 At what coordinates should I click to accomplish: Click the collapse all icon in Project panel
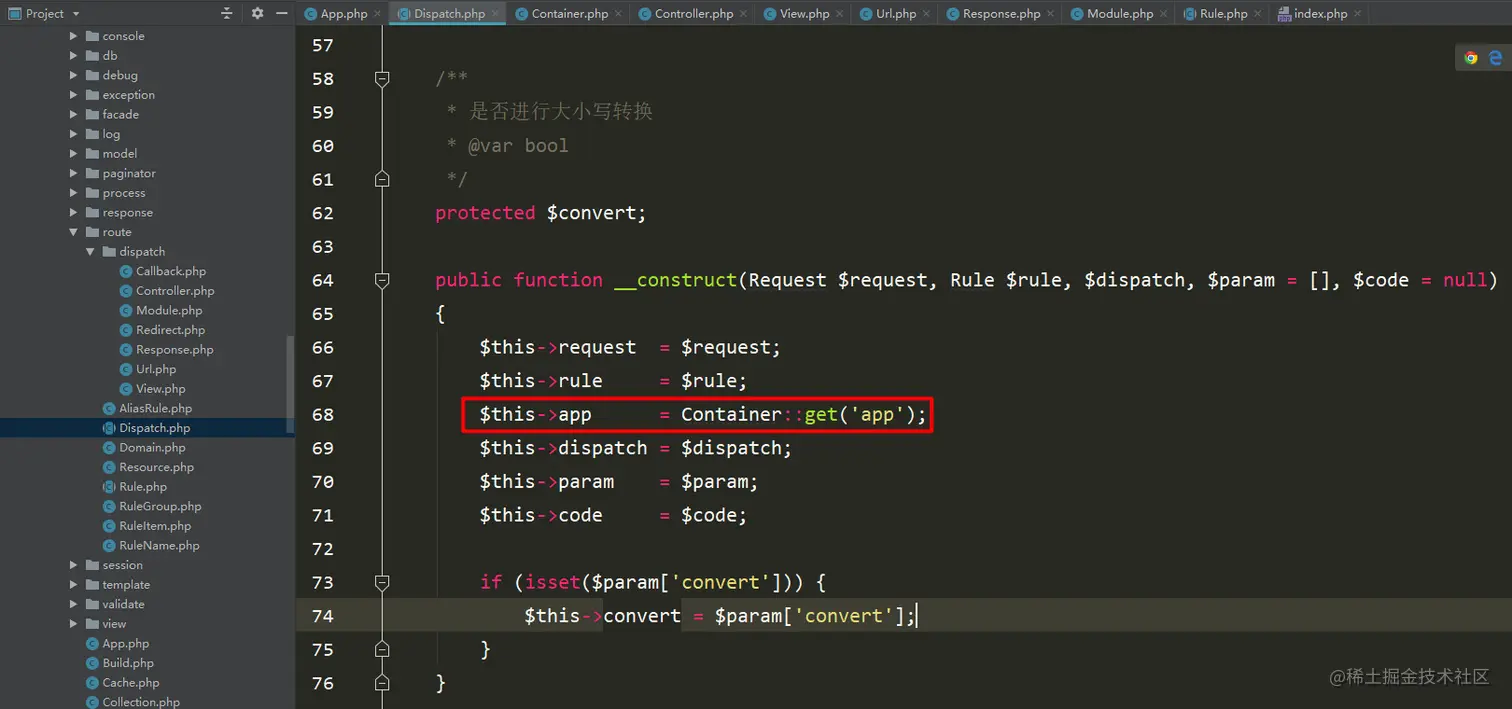[x=227, y=13]
